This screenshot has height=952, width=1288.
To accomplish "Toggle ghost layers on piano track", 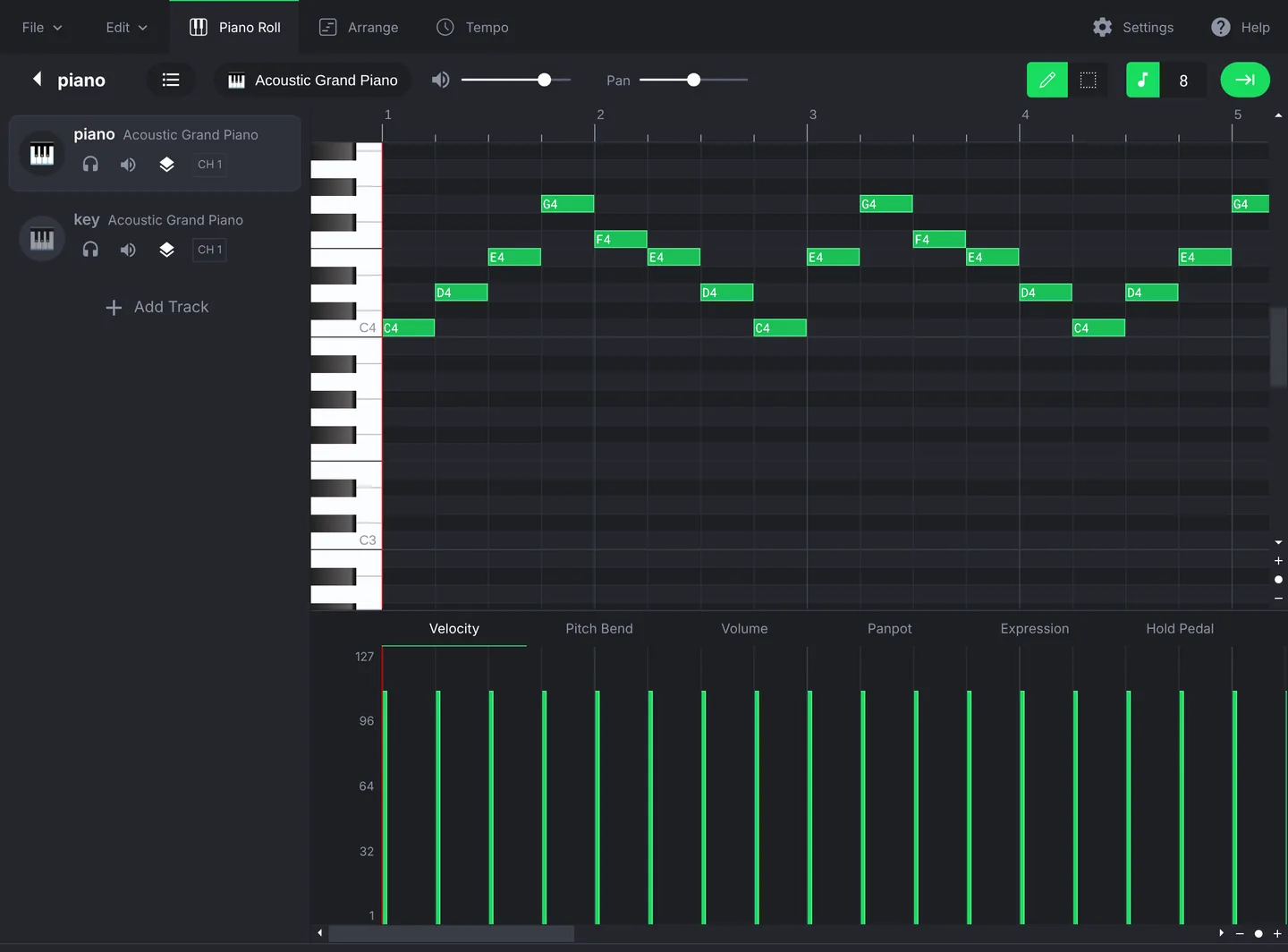I will point(166,164).
